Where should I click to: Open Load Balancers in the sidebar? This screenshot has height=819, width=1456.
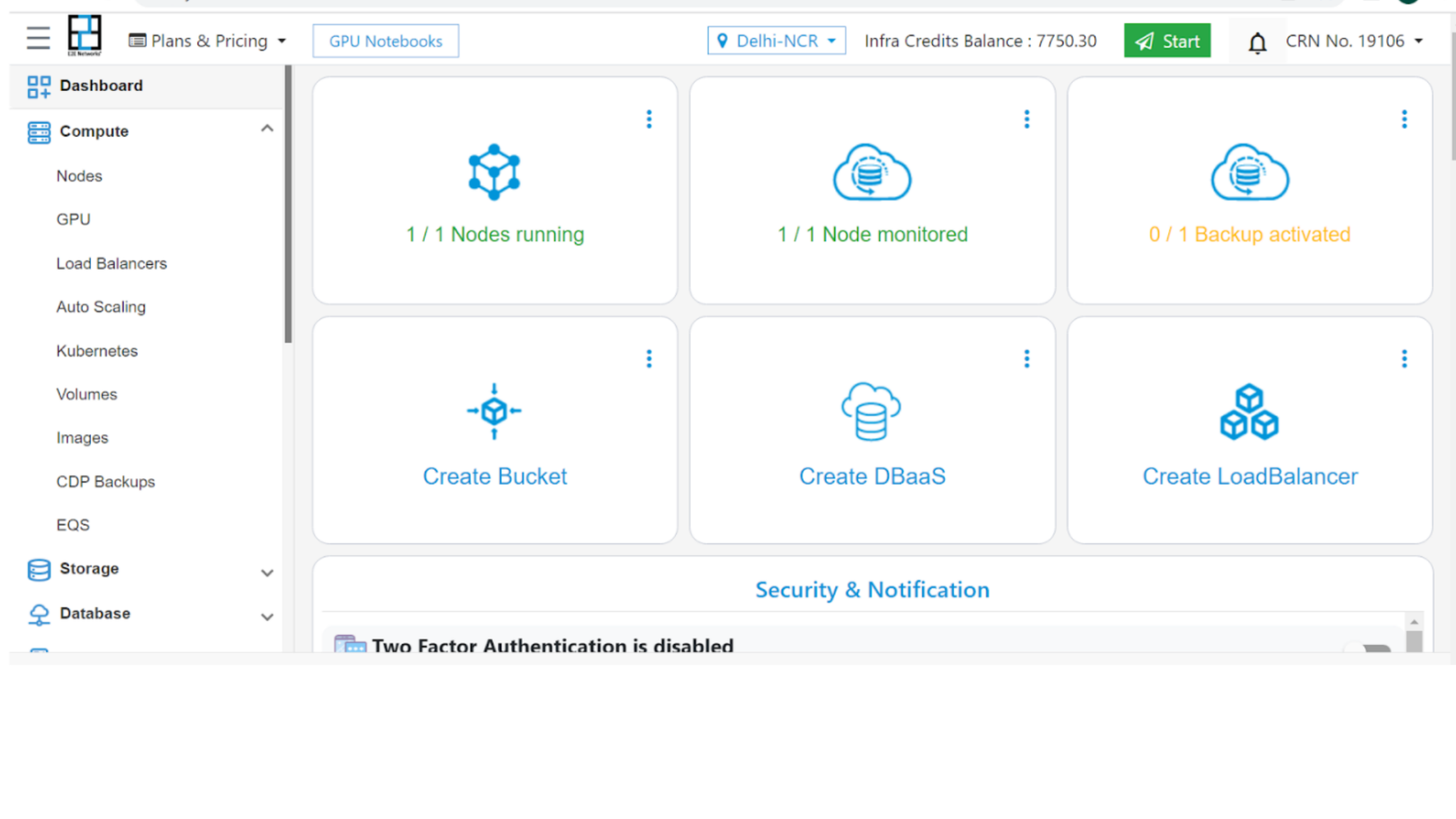point(112,264)
